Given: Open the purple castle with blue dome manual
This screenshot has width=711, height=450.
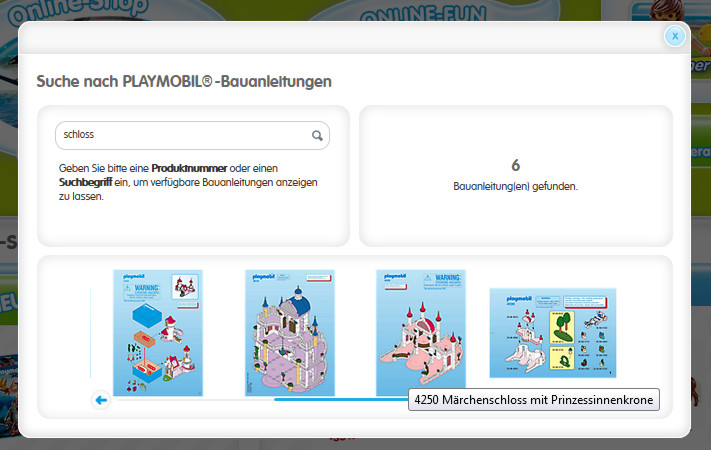Looking at the screenshot, I should (x=289, y=332).
